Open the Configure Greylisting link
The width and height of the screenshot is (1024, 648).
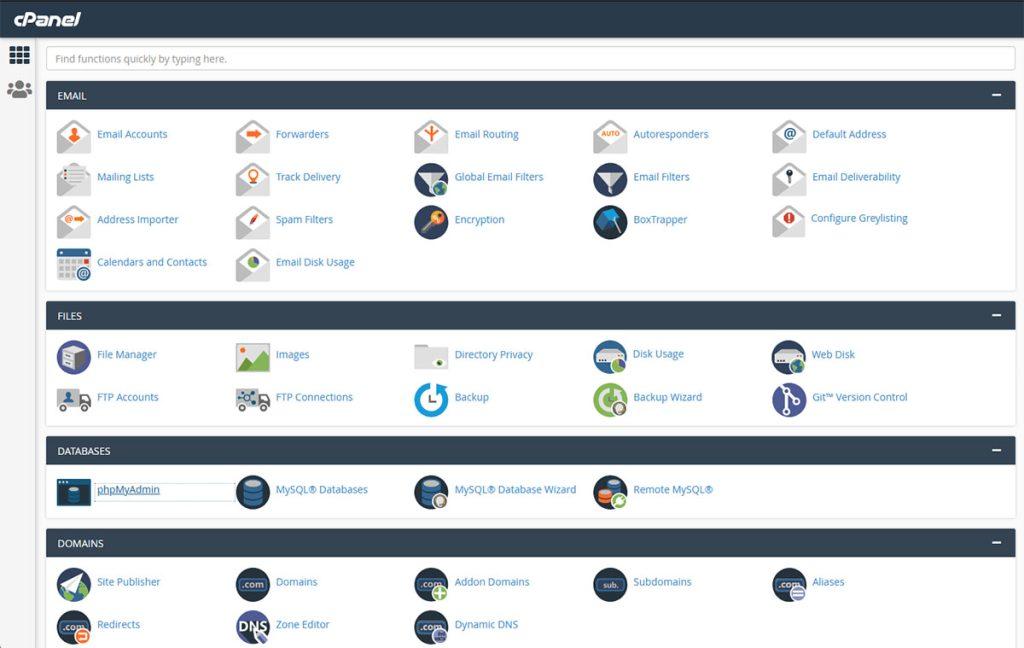click(x=859, y=218)
